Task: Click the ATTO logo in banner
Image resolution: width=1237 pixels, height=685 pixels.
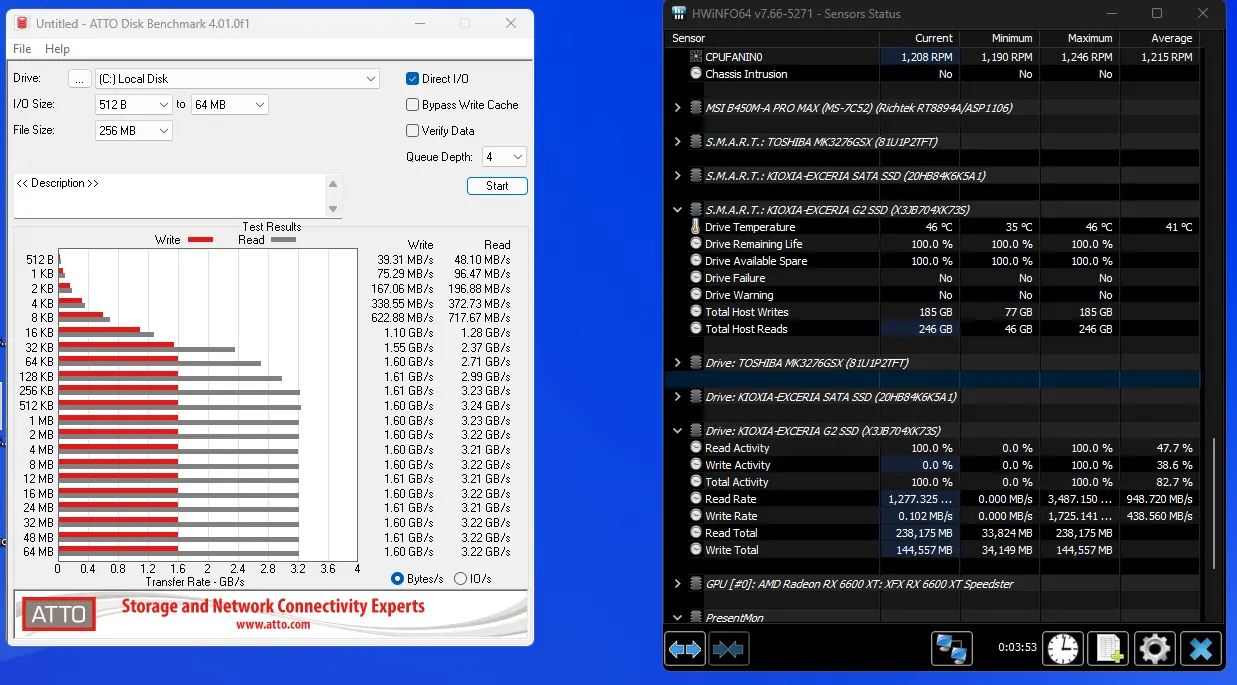Action: pyautogui.click(x=59, y=613)
